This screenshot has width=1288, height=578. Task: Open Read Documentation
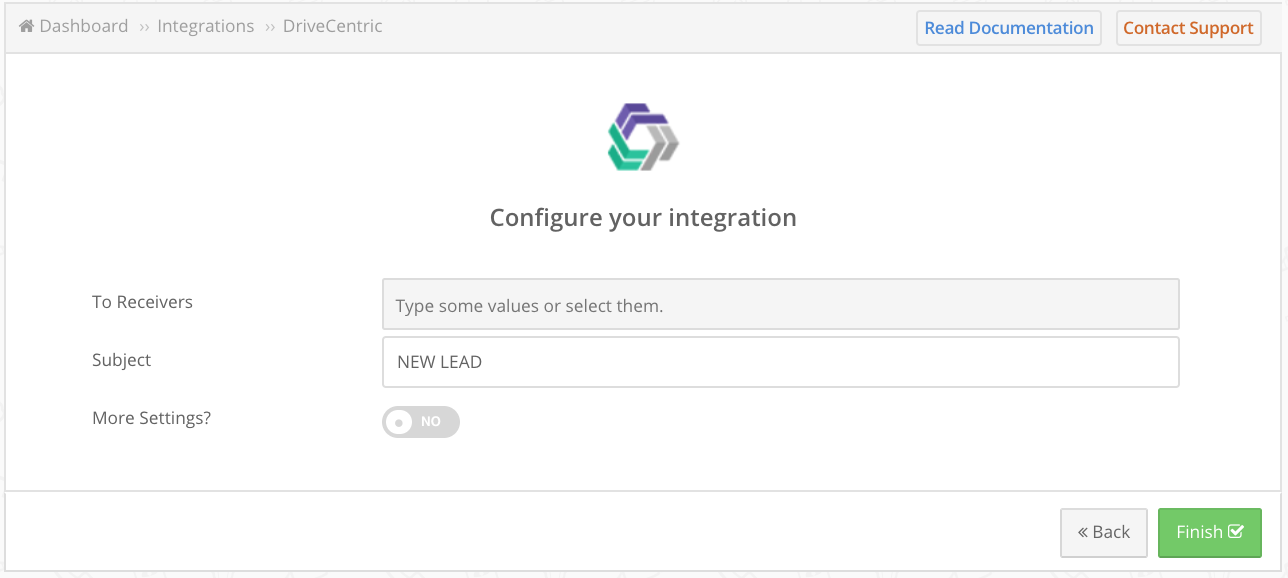(1009, 28)
